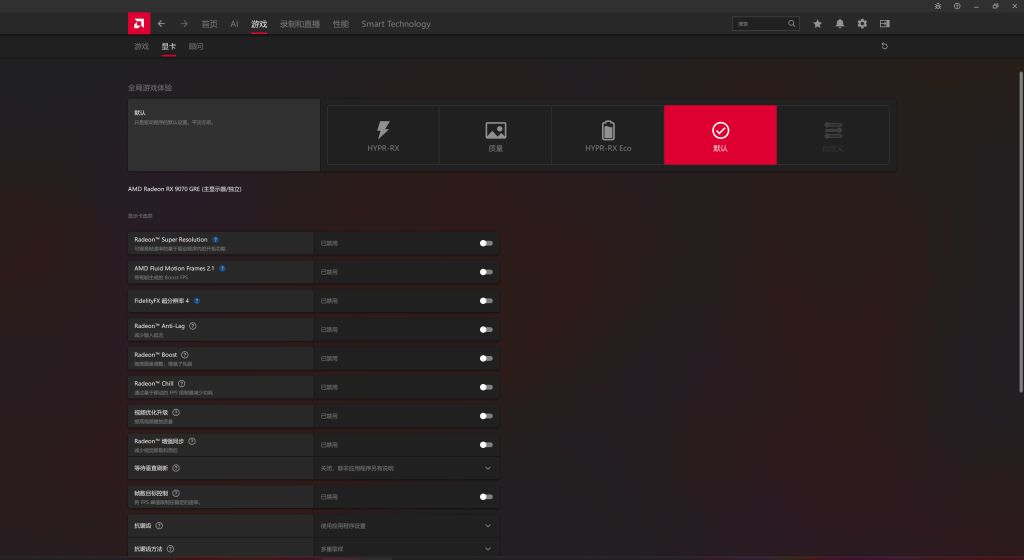Open the Smart Technology tab
The width and height of the screenshot is (1024, 560).
pos(396,24)
